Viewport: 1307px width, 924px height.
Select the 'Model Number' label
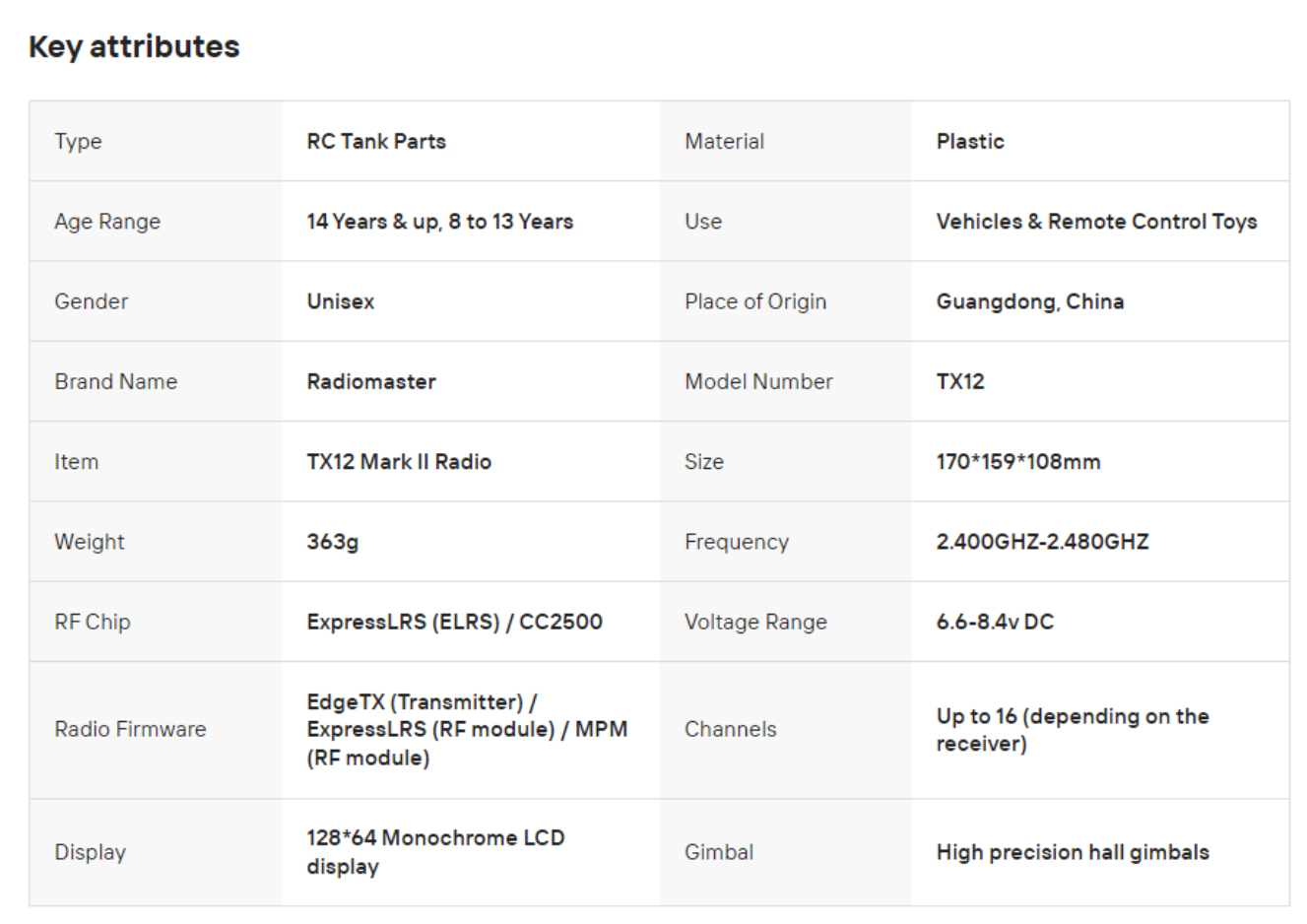coord(758,381)
